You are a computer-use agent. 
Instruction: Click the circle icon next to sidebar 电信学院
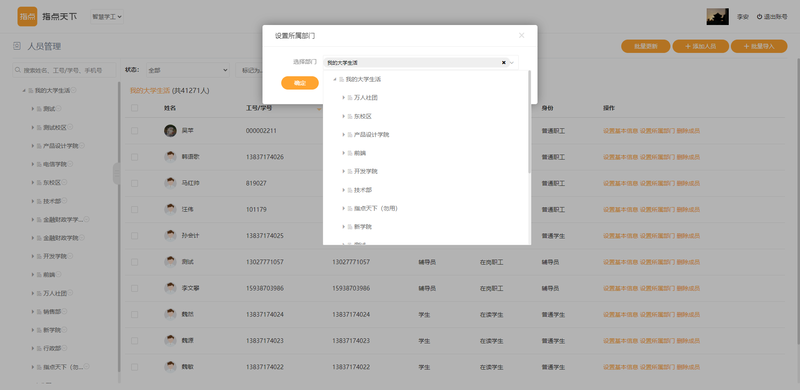tap(70, 164)
